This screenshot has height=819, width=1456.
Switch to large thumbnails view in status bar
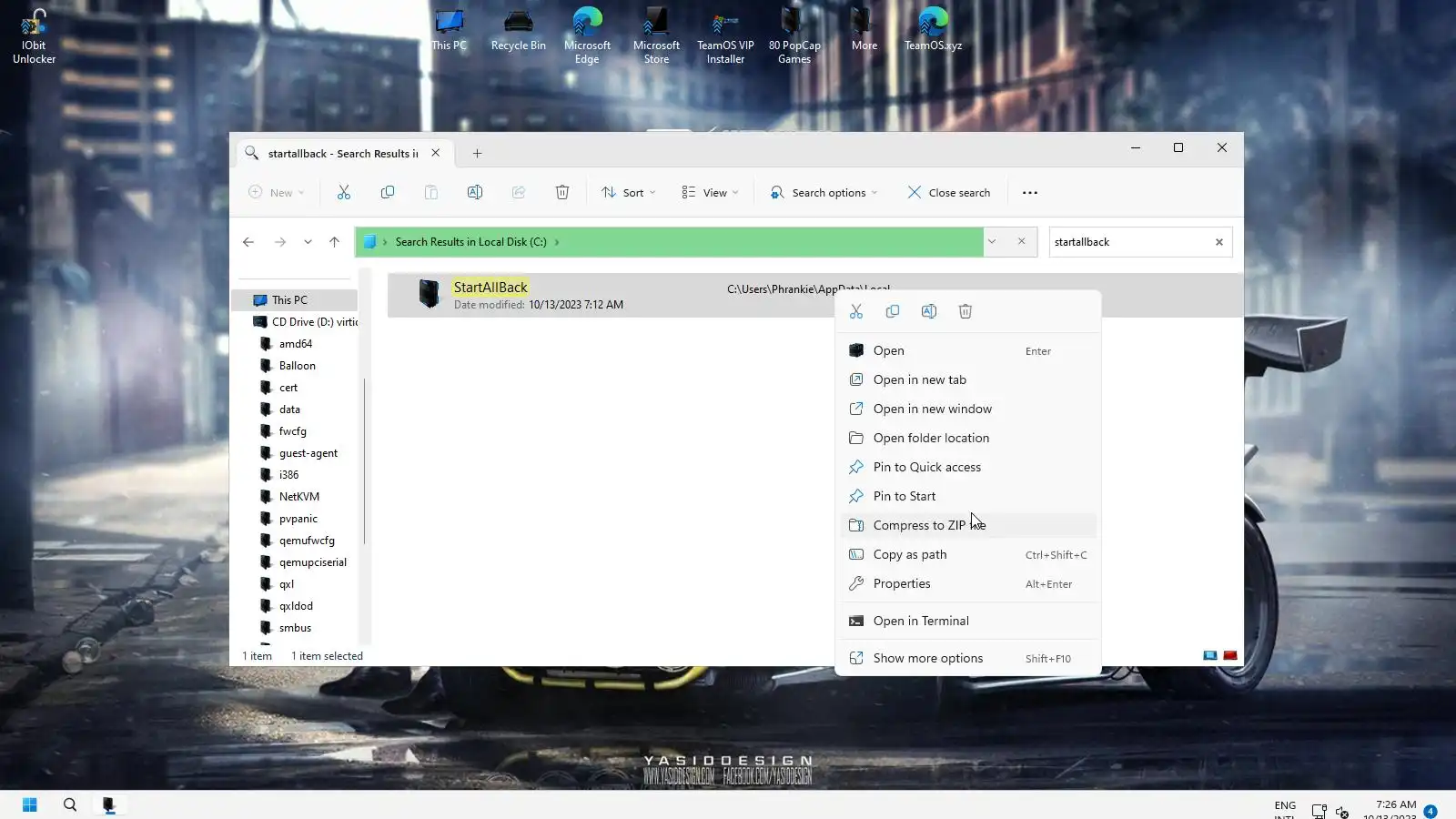click(1230, 655)
